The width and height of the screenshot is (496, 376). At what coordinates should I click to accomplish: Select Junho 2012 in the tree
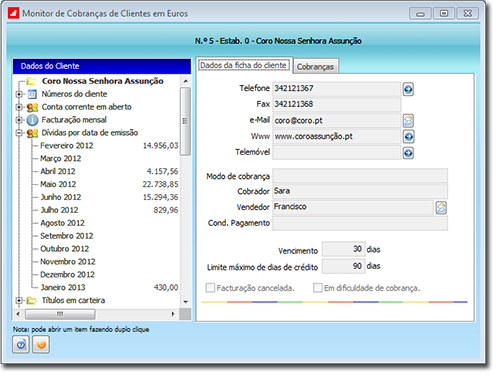coord(61,197)
